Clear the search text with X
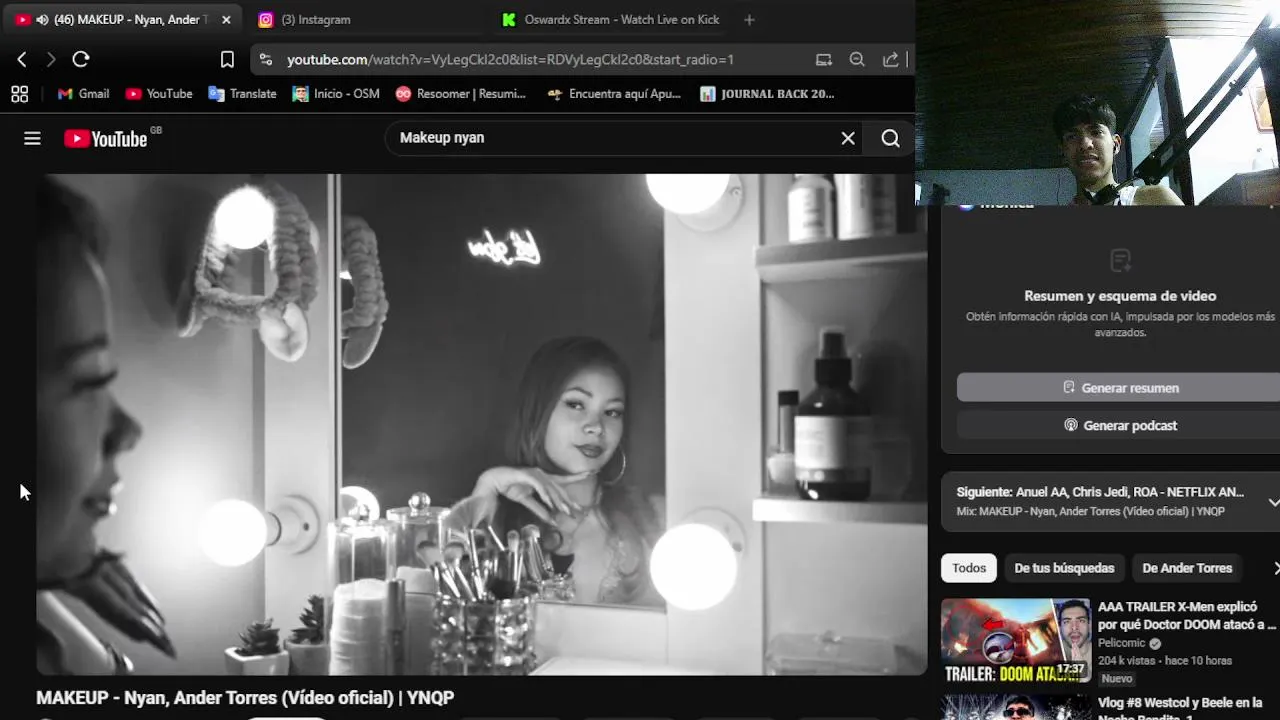1280x720 pixels. click(x=848, y=139)
